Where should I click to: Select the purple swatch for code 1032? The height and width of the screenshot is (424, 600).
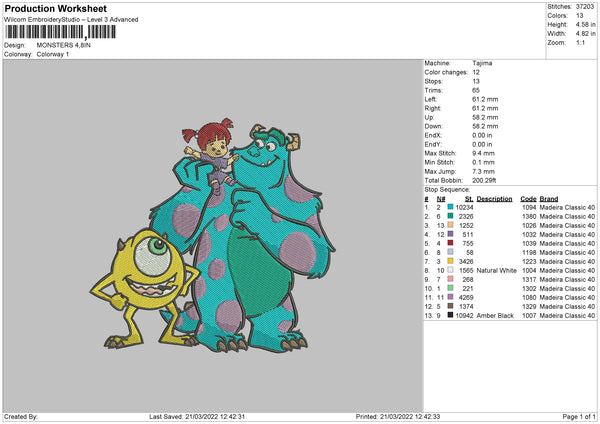point(450,234)
